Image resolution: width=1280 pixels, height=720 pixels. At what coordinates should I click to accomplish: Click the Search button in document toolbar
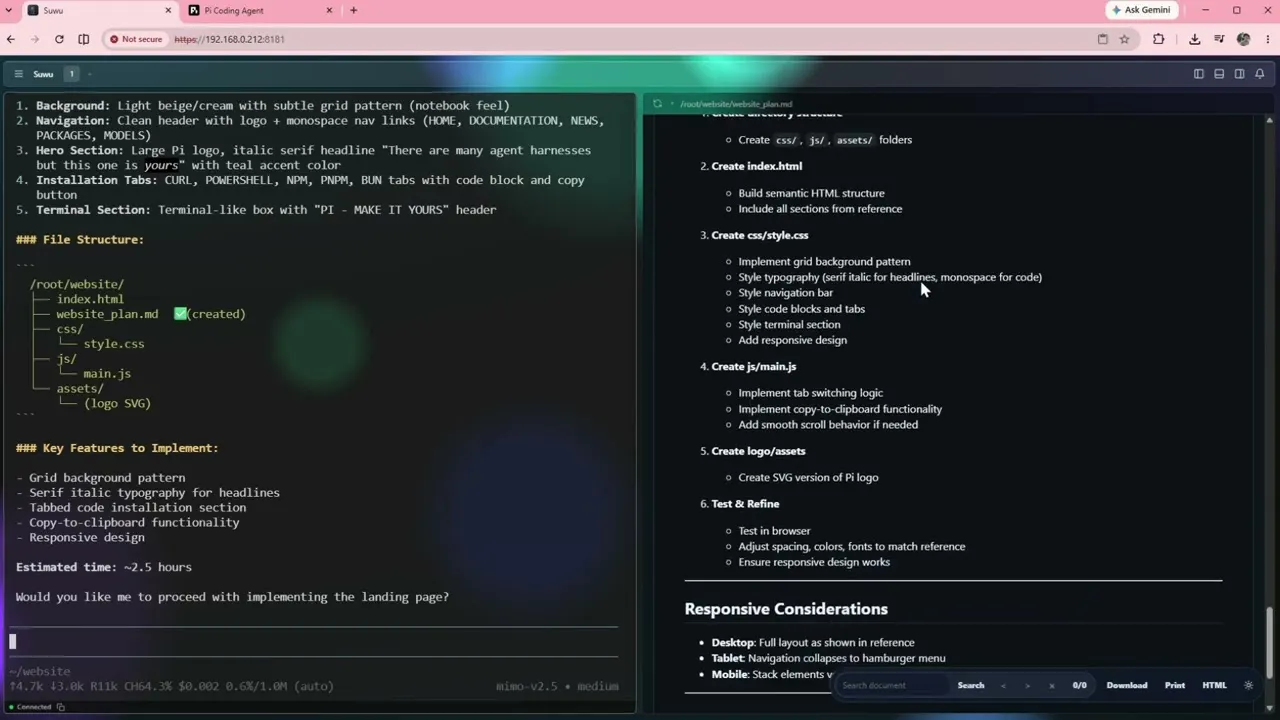(971, 685)
